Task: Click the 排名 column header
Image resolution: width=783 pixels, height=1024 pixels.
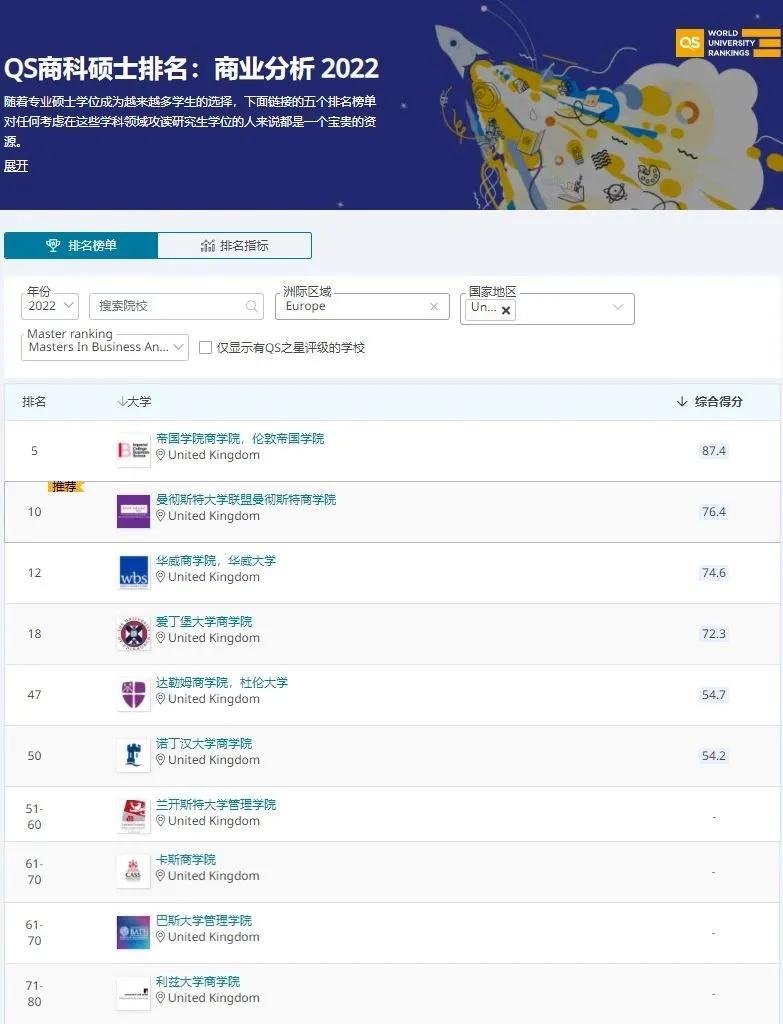Action: point(34,402)
